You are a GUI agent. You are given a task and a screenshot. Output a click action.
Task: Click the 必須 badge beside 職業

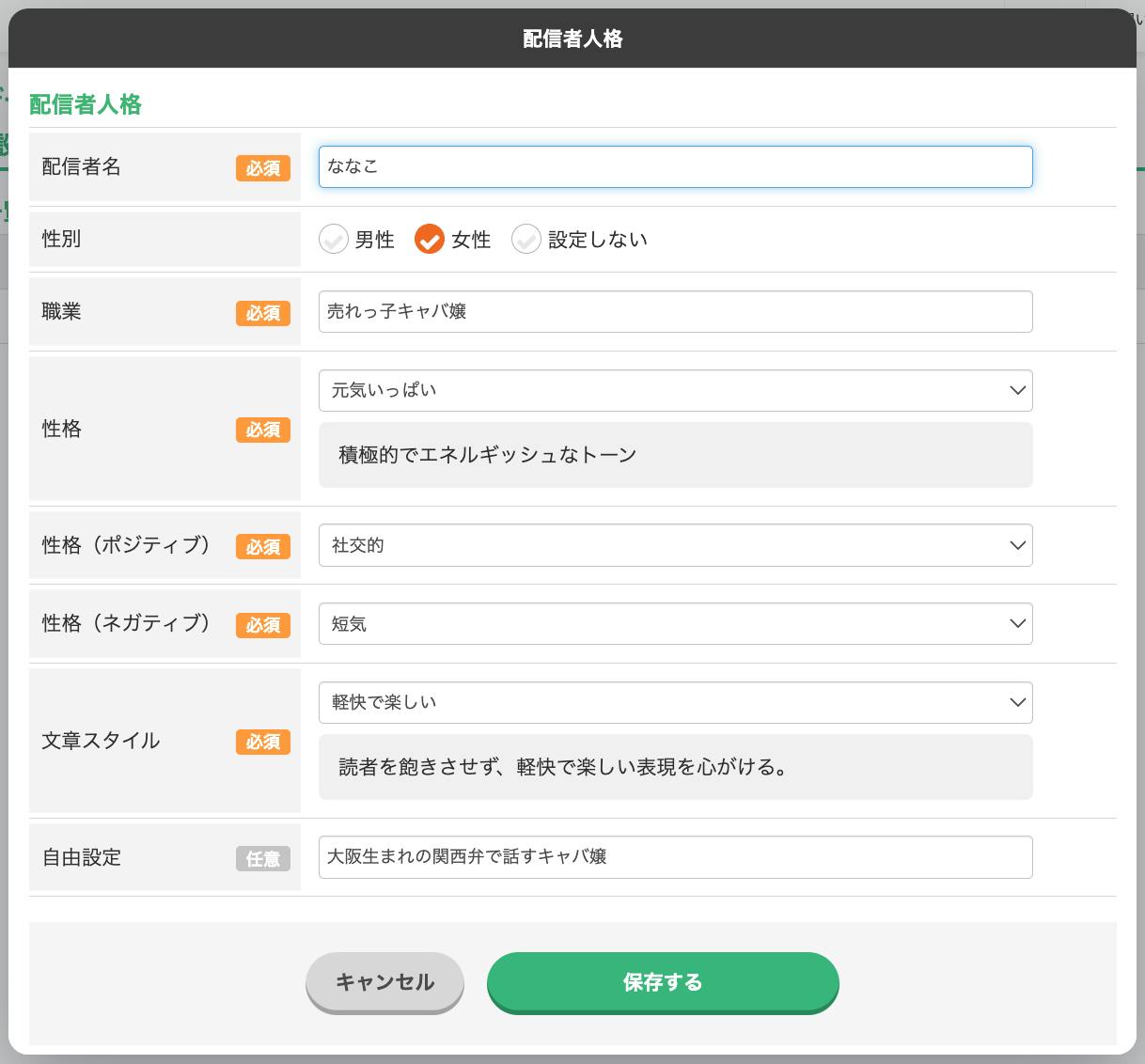[x=263, y=313]
